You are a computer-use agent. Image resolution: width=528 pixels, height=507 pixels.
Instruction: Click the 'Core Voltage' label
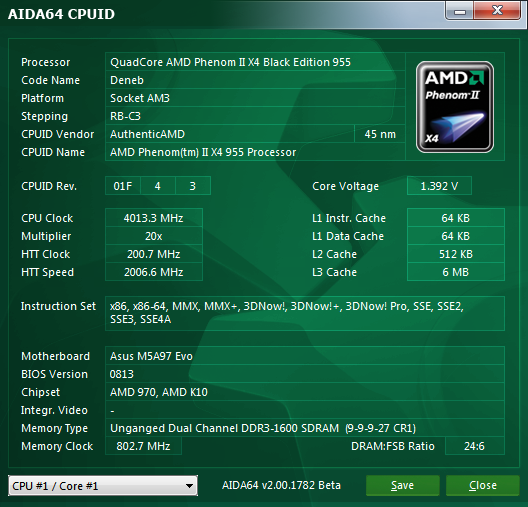345,186
